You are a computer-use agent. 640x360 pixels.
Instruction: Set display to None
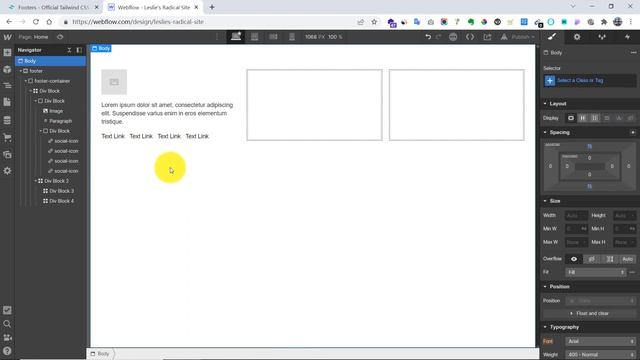point(631,118)
